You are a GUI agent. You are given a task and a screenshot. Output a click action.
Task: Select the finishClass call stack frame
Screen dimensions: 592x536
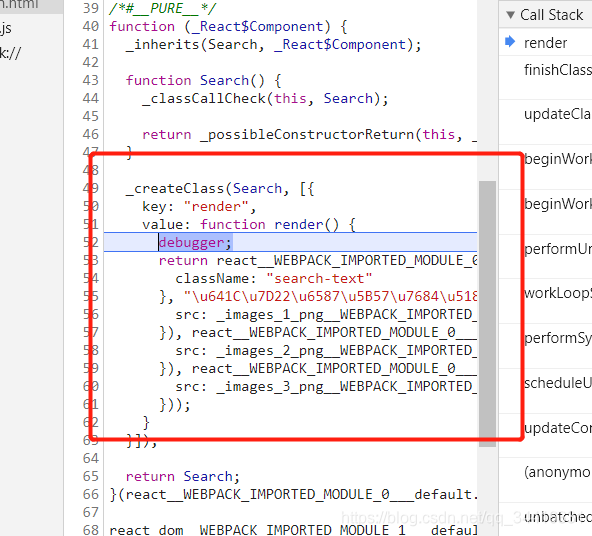(x=558, y=70)
